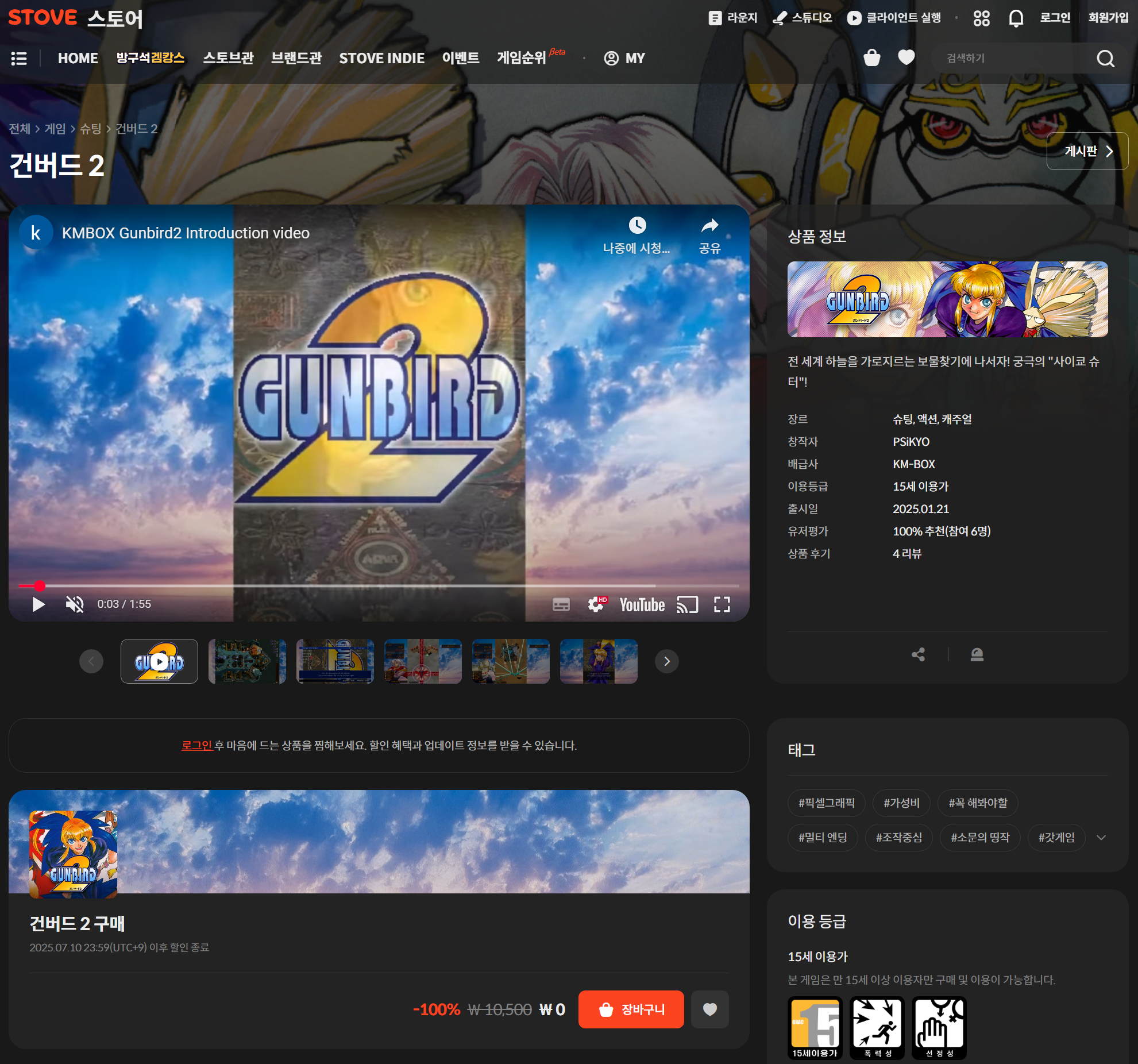Select tag #꼭 해봐야할
The height and width of the screenshot is (1064, 1138).
978,803
